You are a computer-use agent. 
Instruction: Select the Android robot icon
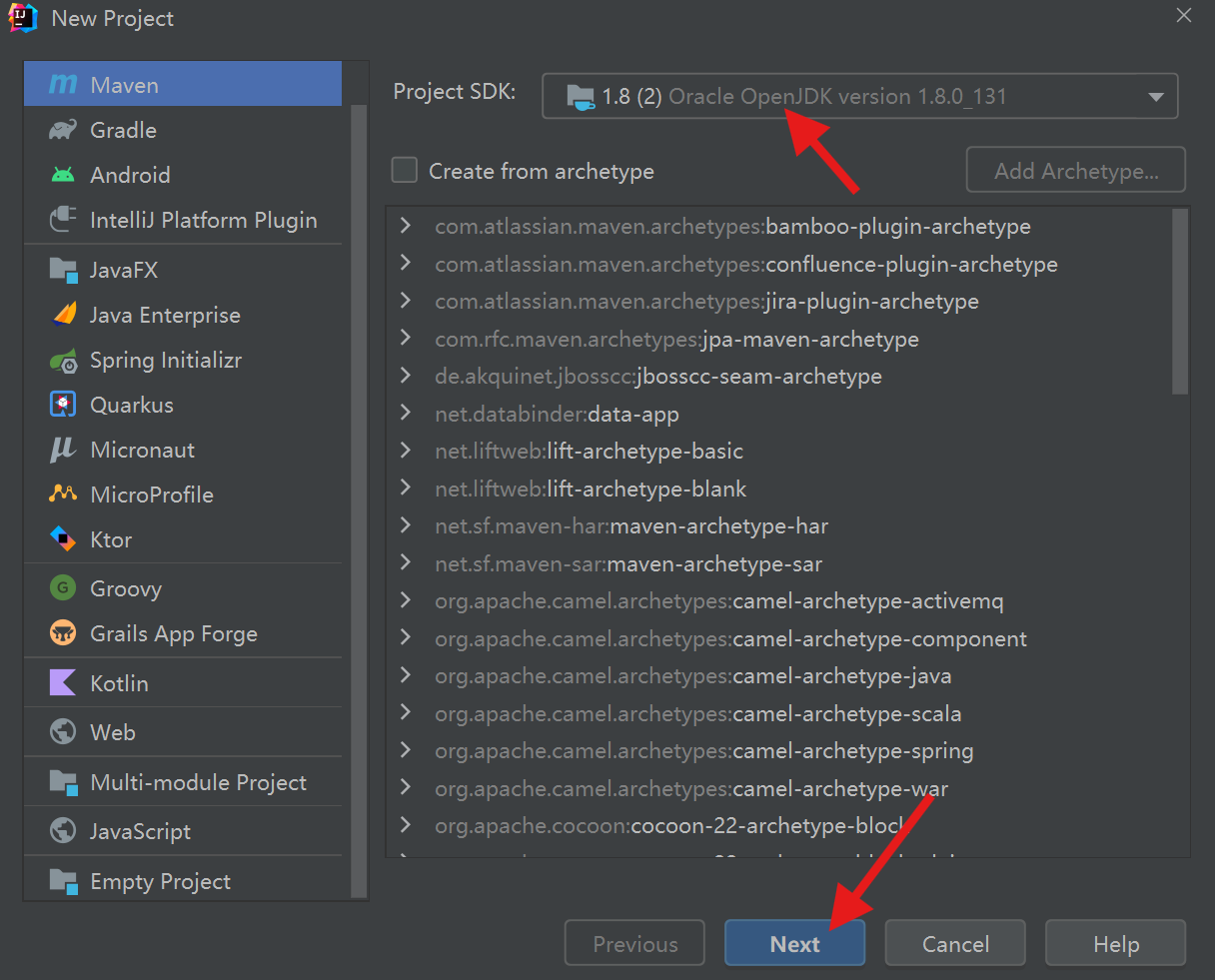pos(63,175)
